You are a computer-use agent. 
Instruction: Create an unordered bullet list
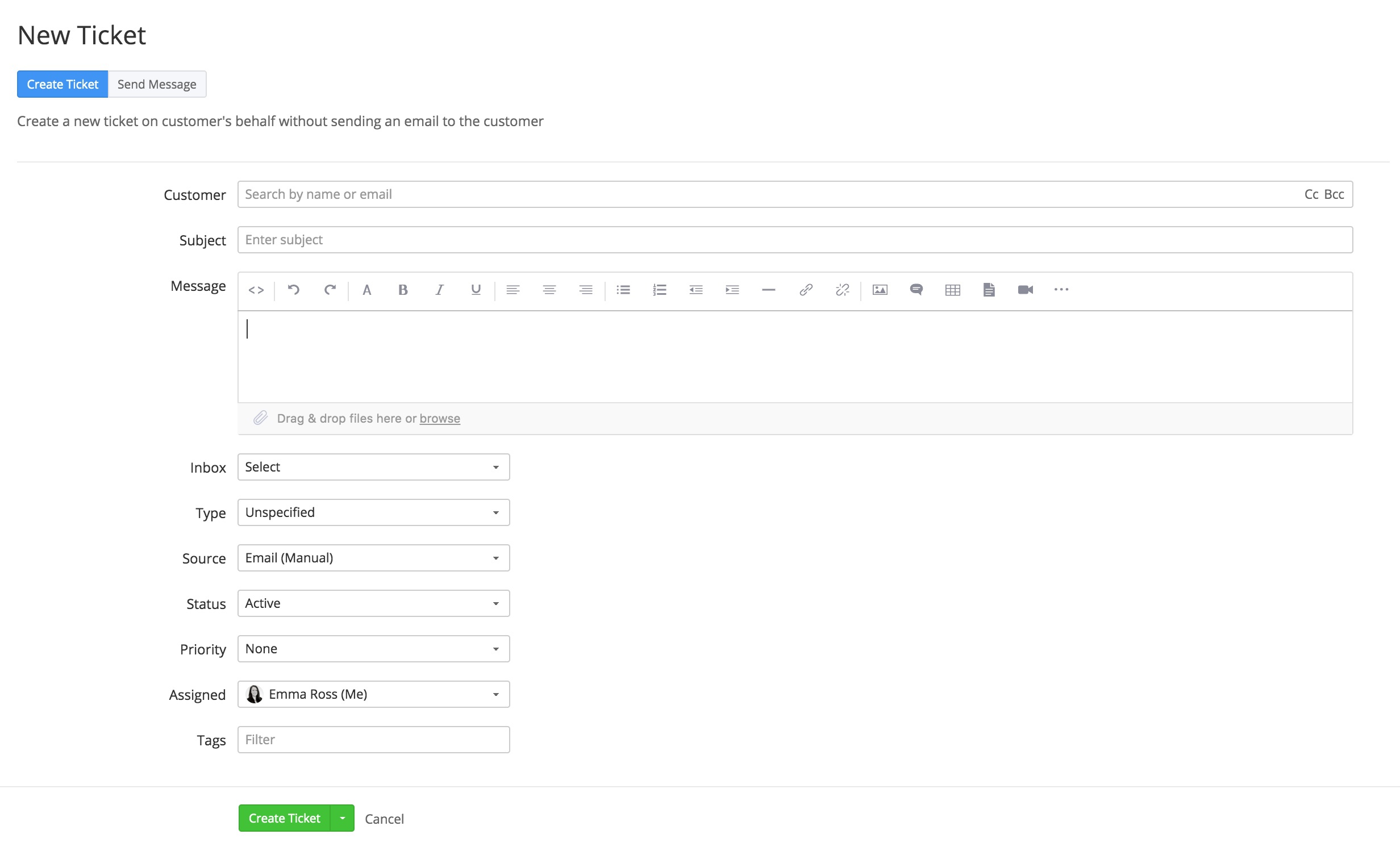pos(623,290)
